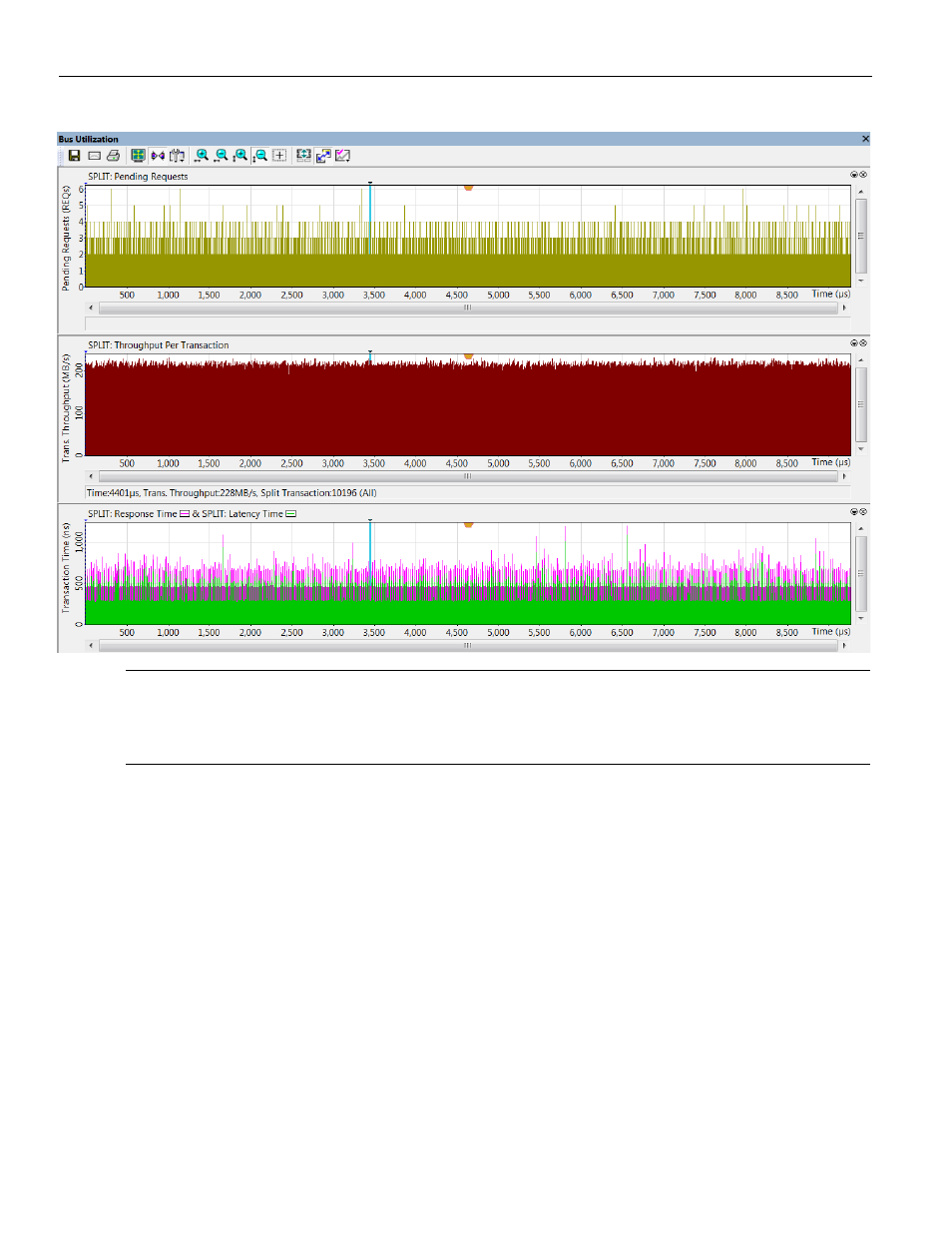Remove the Throughput Per Transaction graph
The height and width of the screenshot is (1233, 952).
(x=863, y=343)
